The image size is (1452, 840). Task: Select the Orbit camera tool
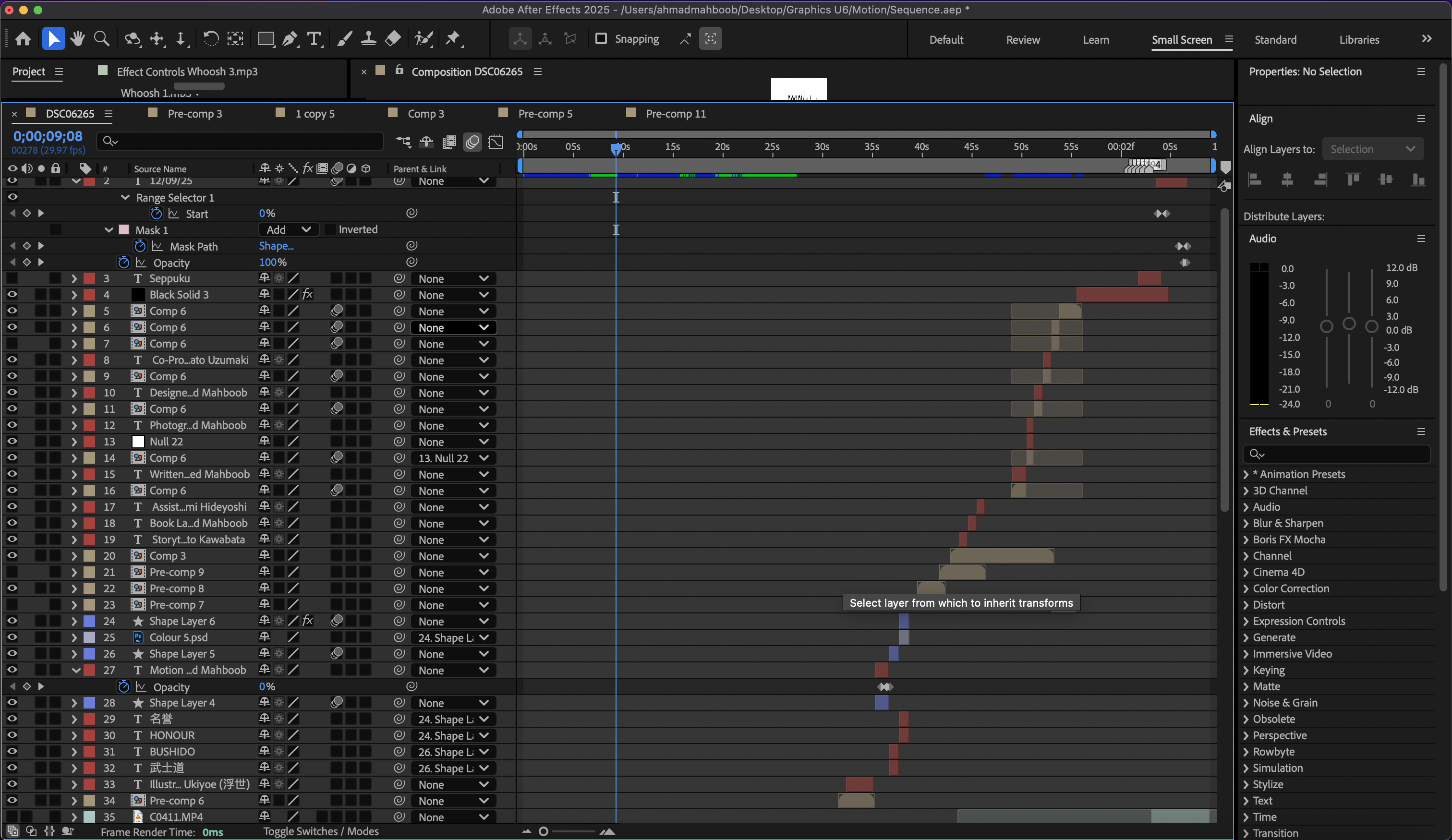point(133,38)
